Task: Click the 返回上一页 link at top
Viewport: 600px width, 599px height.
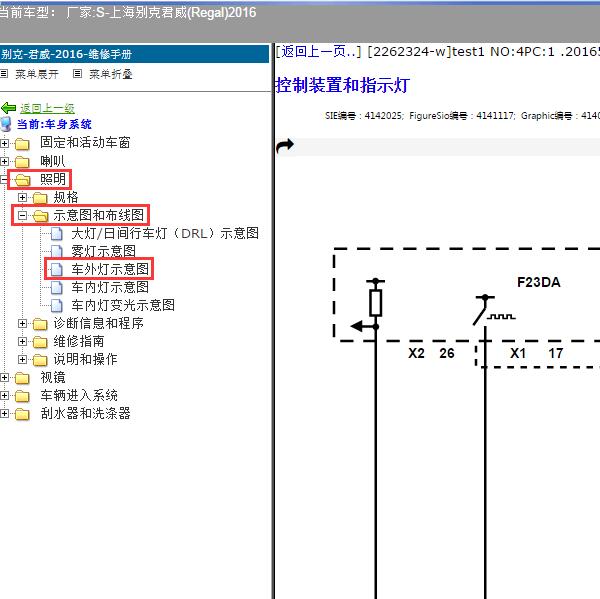Action: click(319, 51)
